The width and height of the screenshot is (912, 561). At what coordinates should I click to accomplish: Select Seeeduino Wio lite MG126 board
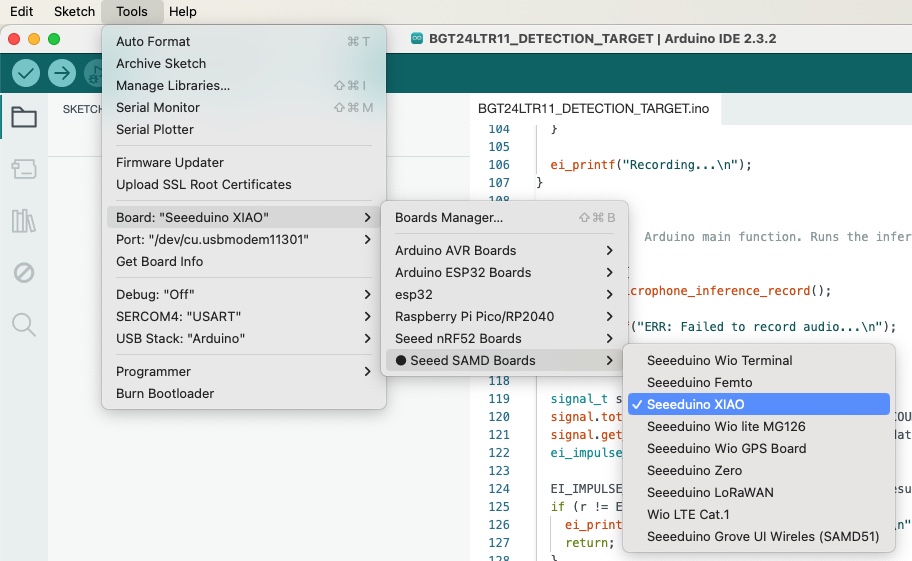coord(758,427)
